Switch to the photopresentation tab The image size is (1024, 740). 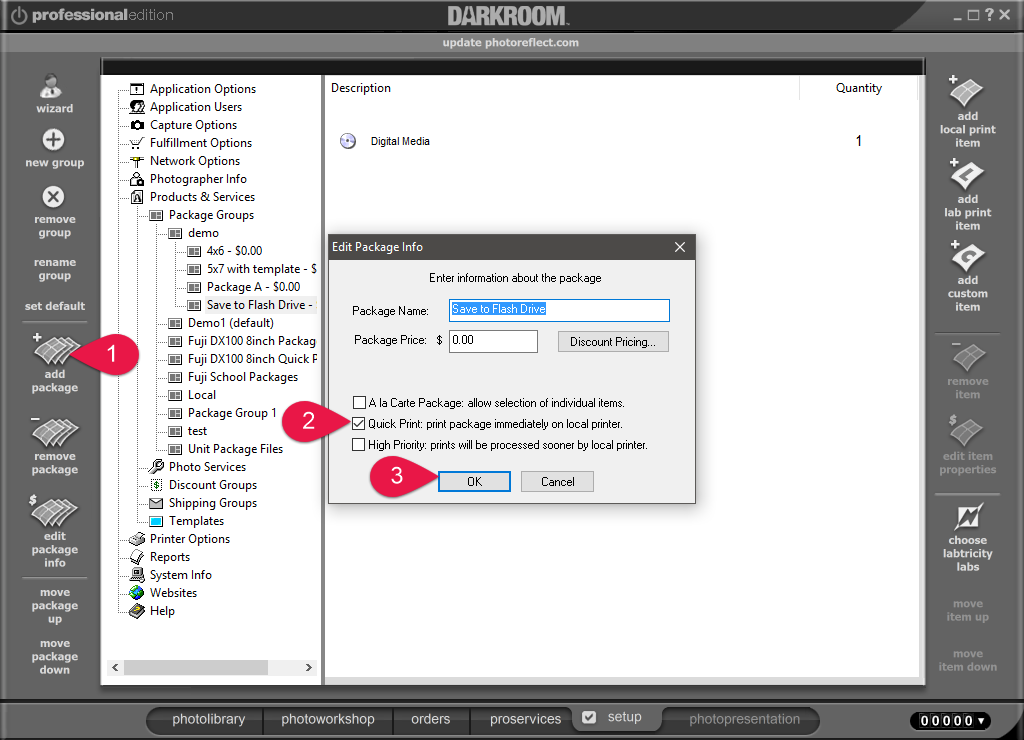click(x=744, y=719)
